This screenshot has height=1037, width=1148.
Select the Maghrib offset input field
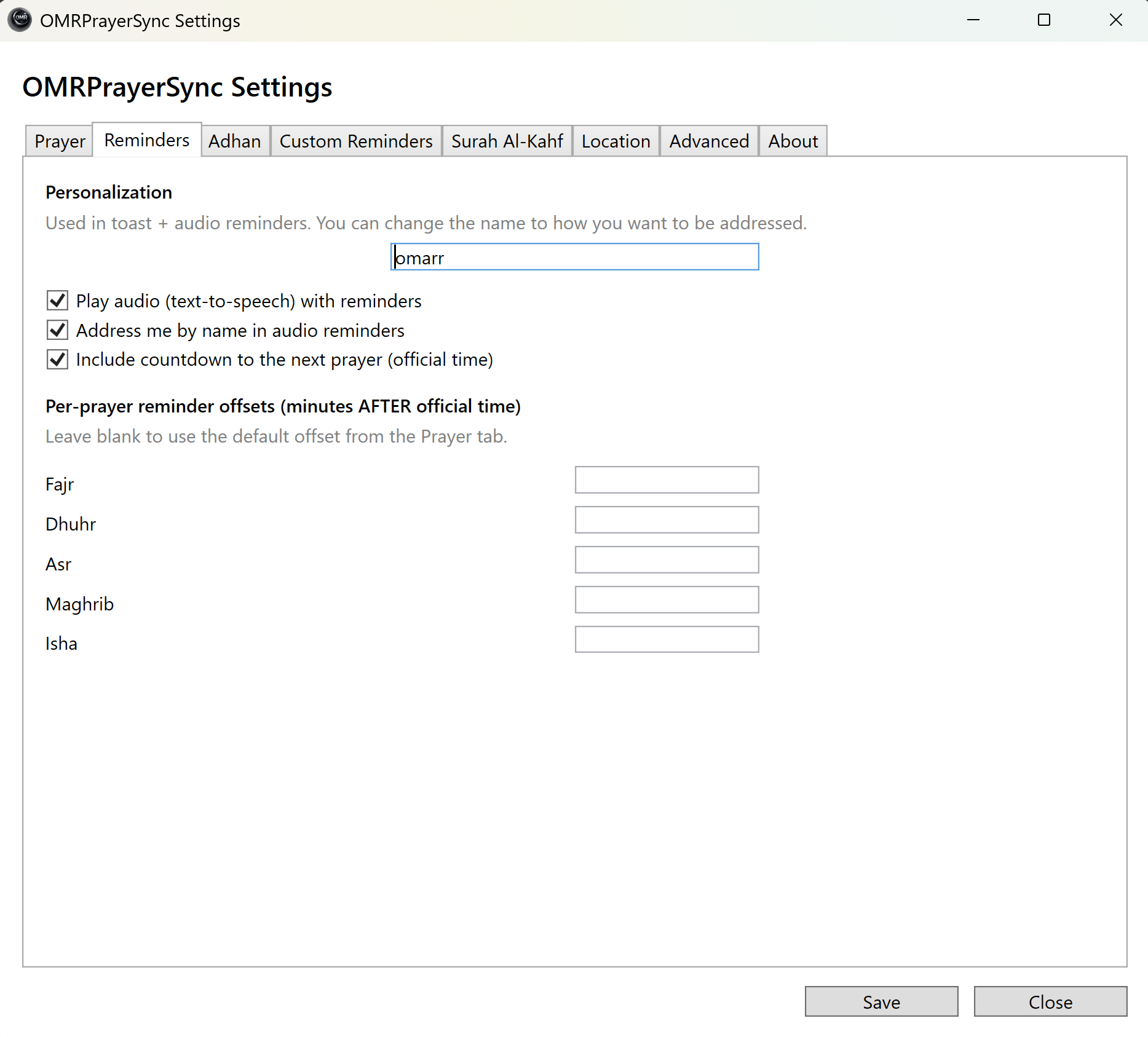[667, 600]
